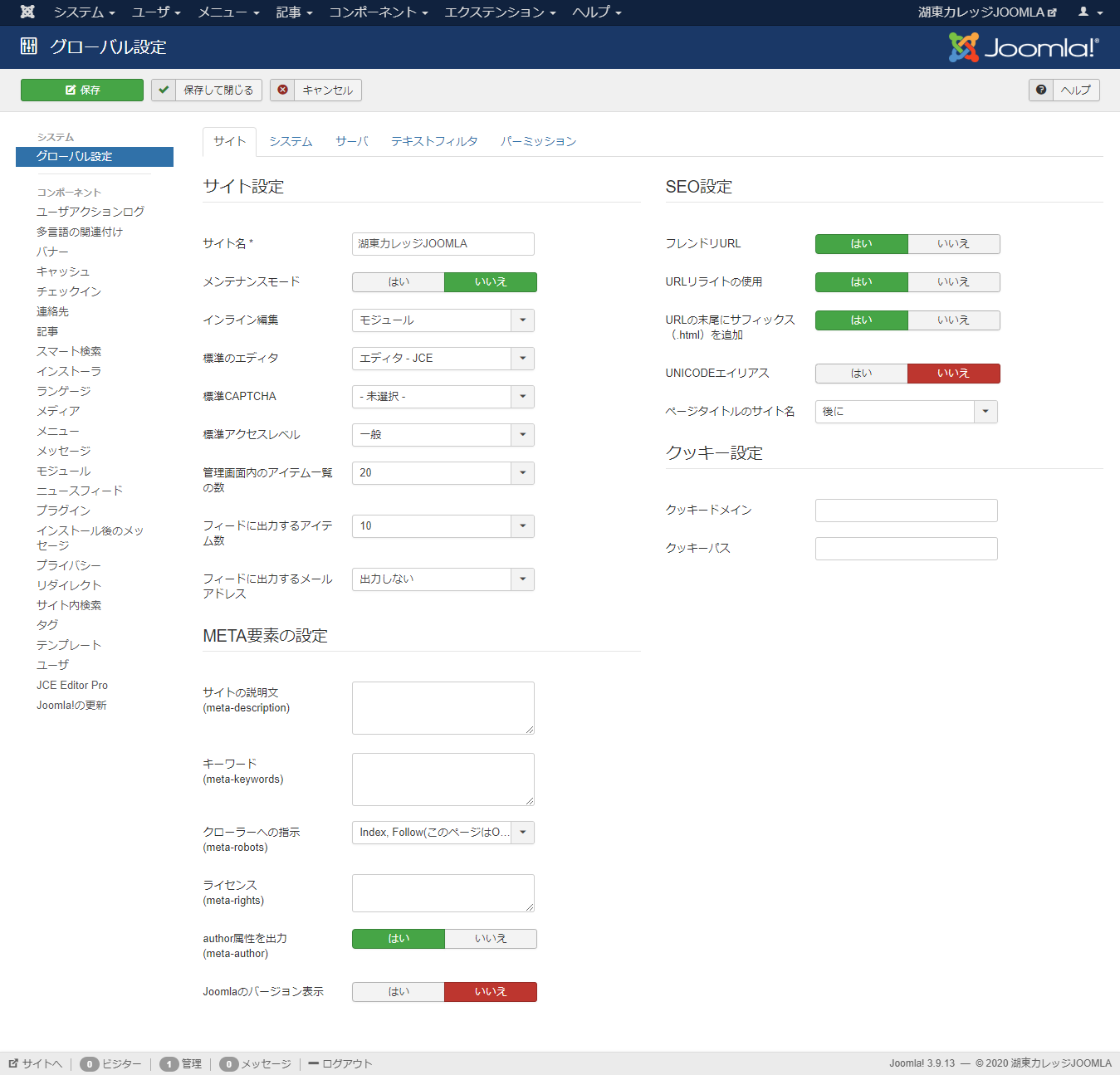Enable UNICODEエイリアス by selecting はい
The height and width of the screenshot is (1075, 1120).
(x=861, y=373)
